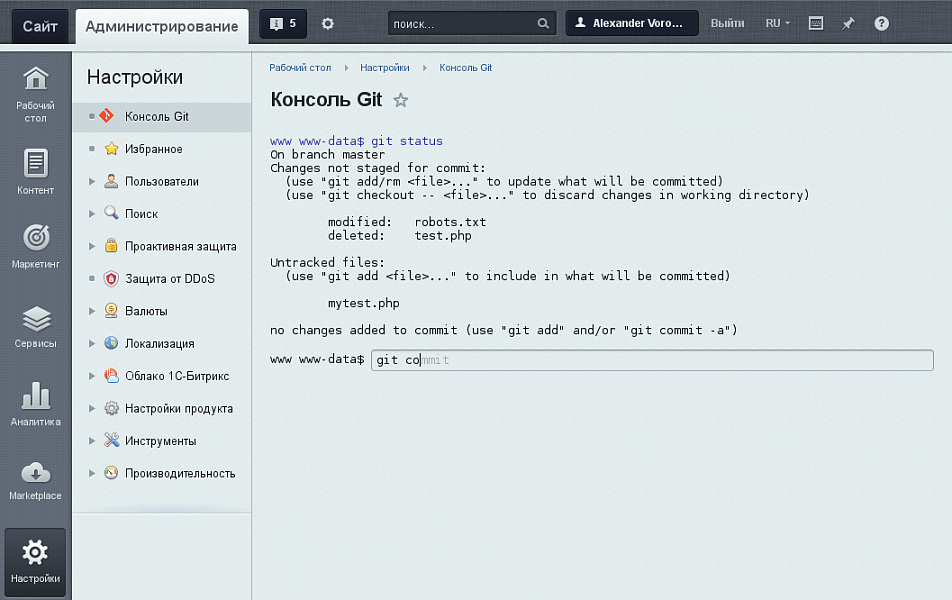This screenshot has width=952, height=600.
Task: Switch to the Администрирование tab
Action: coord(162,26)
